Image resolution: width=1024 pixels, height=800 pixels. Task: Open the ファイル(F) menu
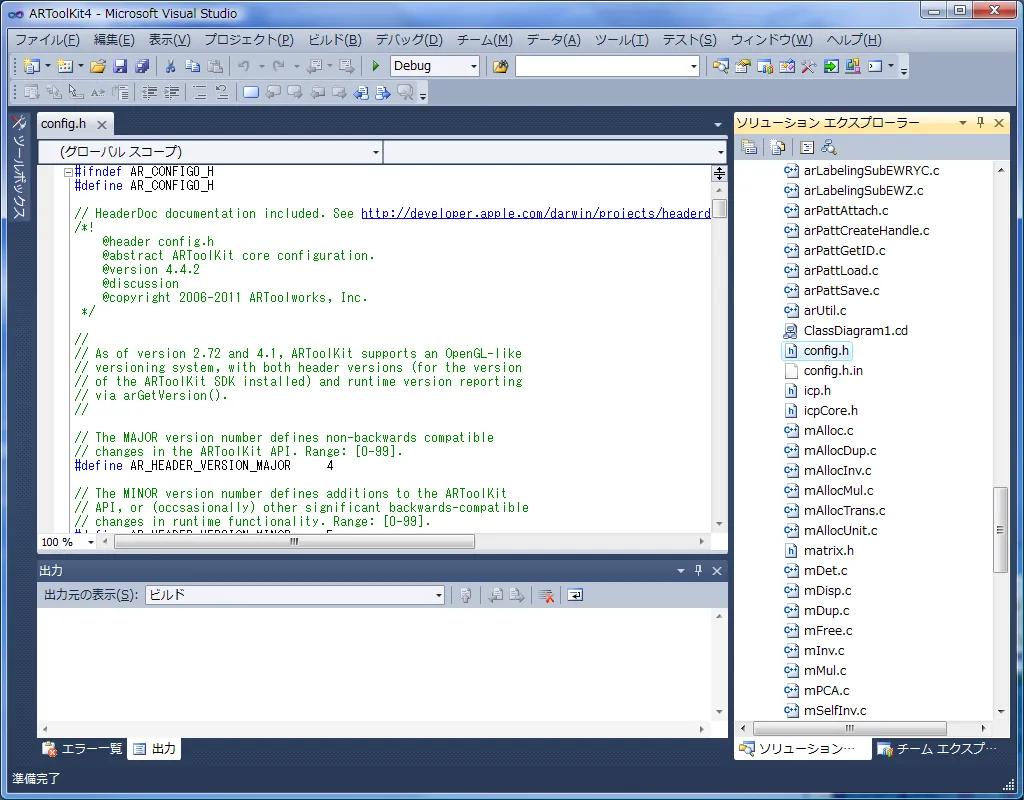point(47,40)
